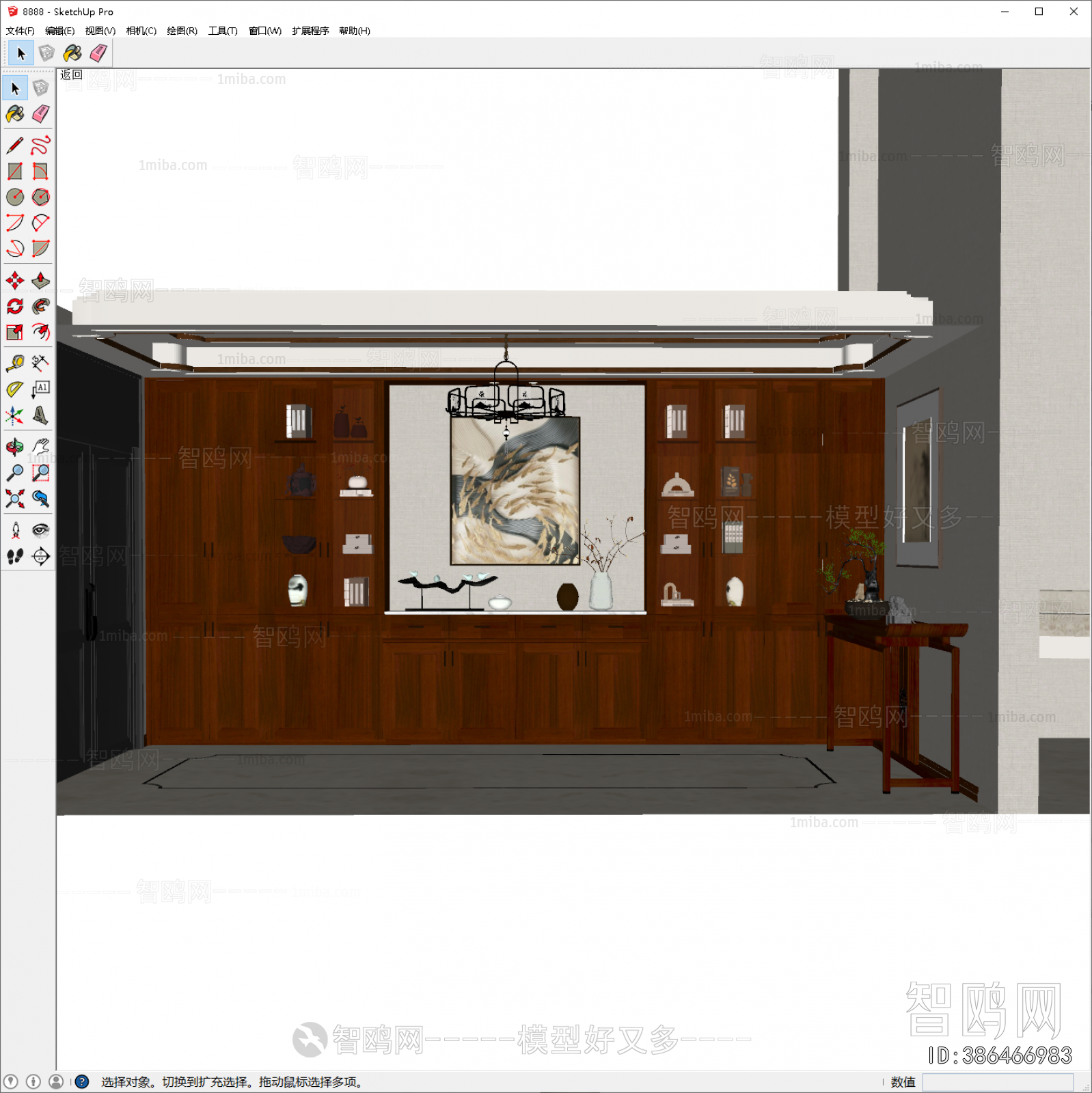Screen dimensions: 1092x1093
Task: Pick the Tape Measure tool
Action: click(x=16, y=363)
